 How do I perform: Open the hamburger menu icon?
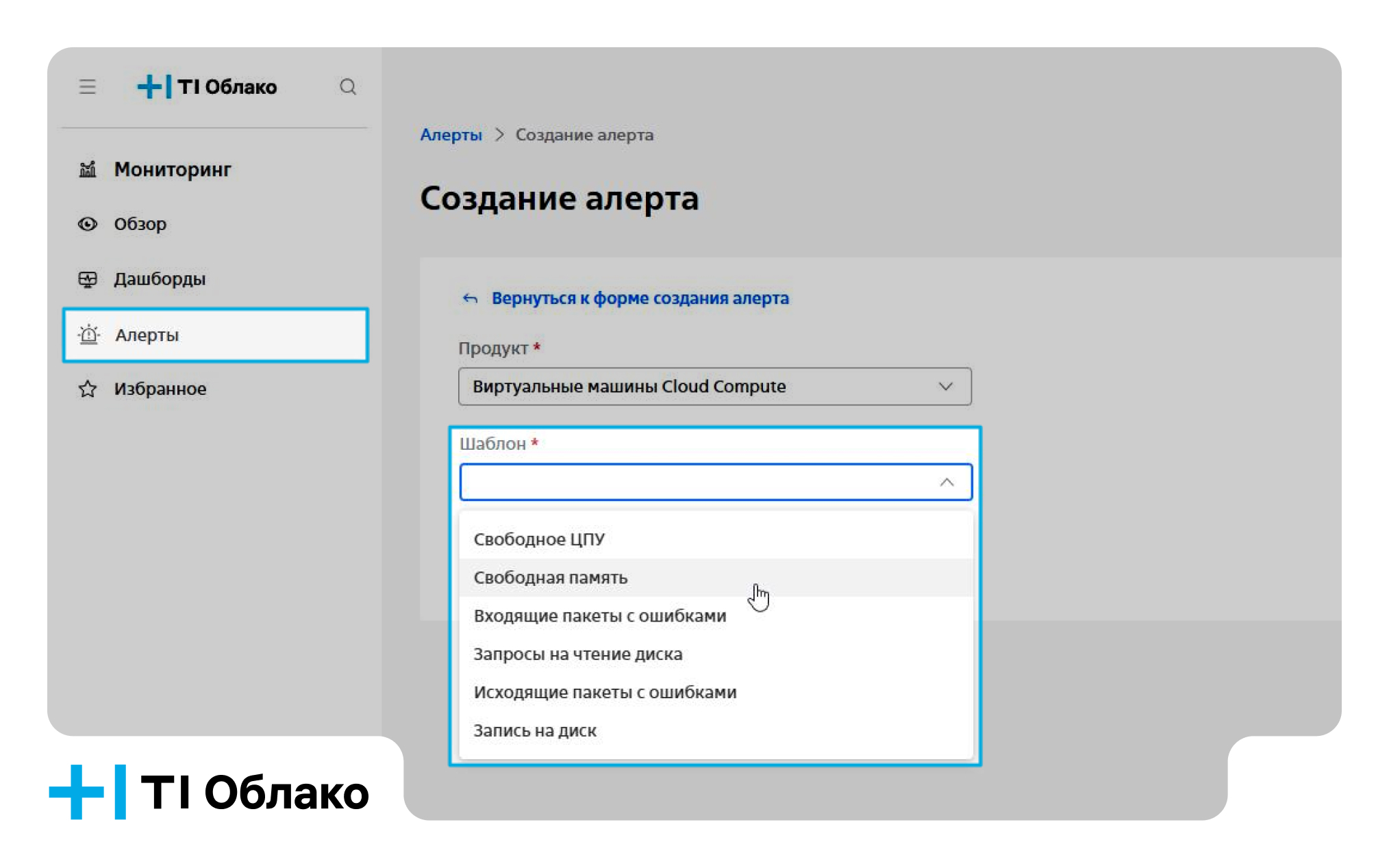(87, 87)
